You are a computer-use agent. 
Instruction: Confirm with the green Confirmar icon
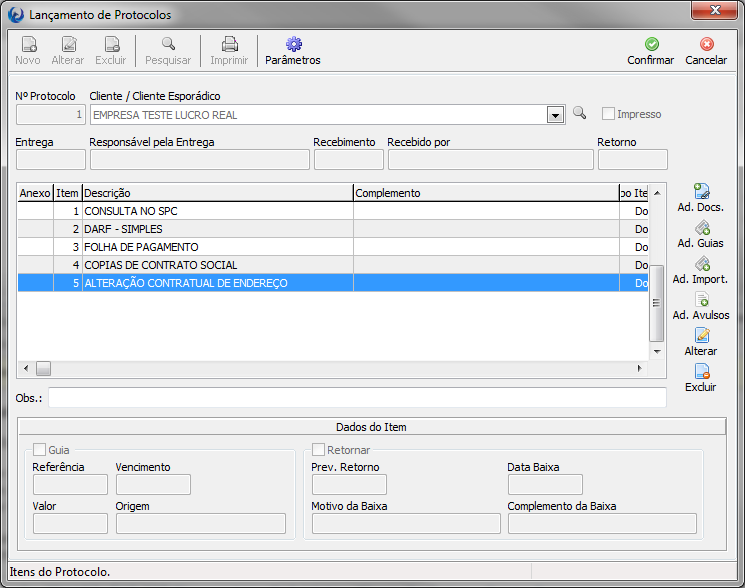point(651,44)
